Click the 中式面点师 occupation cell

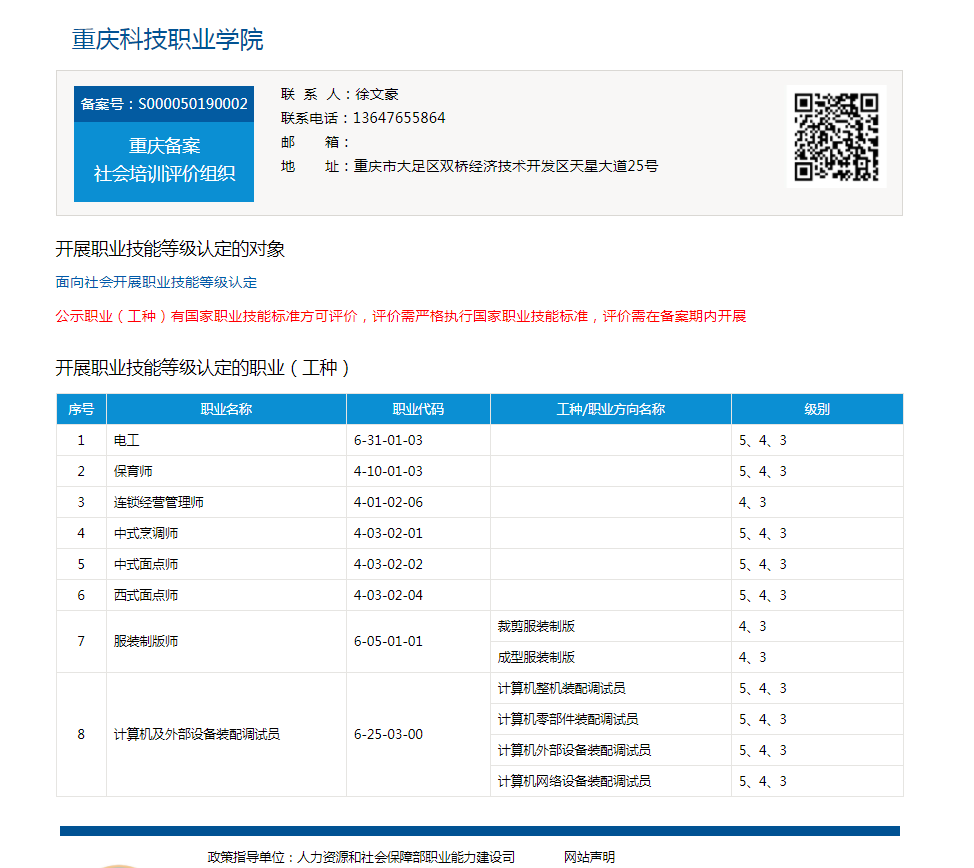point(226,564)
